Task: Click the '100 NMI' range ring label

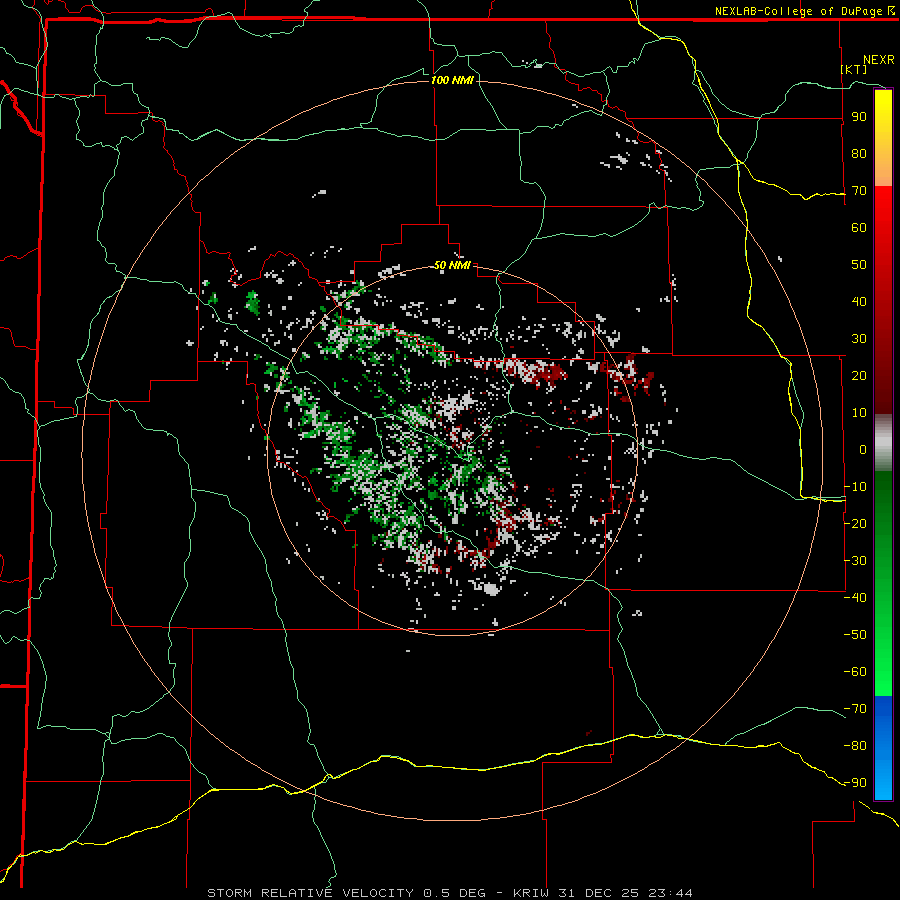Action: tap(452, 80)
